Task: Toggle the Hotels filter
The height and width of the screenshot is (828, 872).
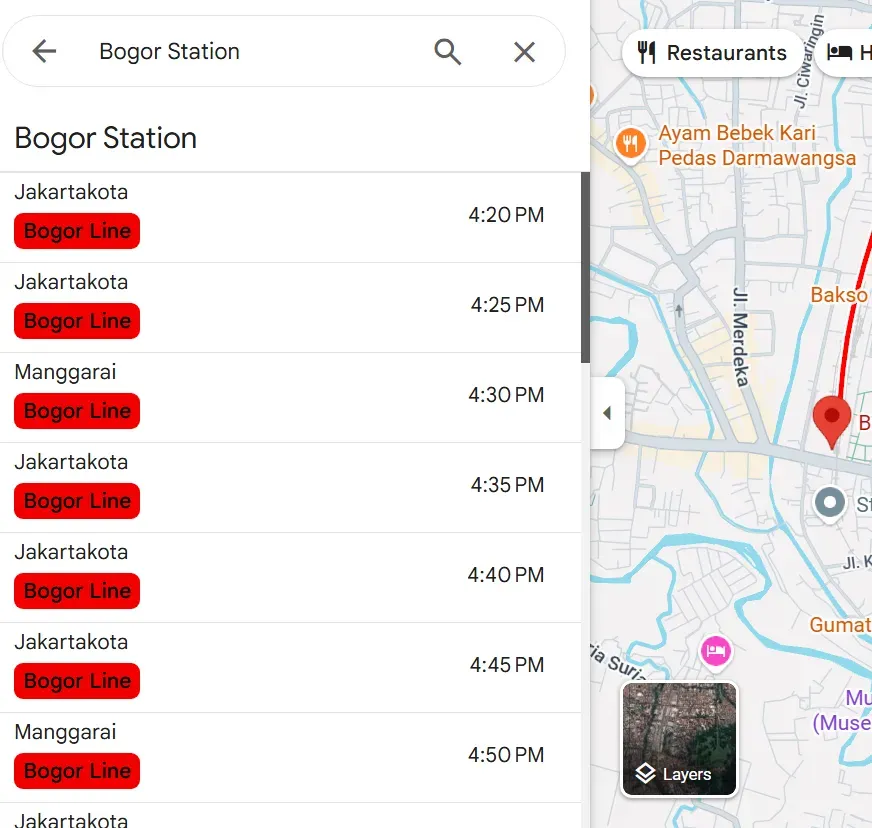Action: 856,52
